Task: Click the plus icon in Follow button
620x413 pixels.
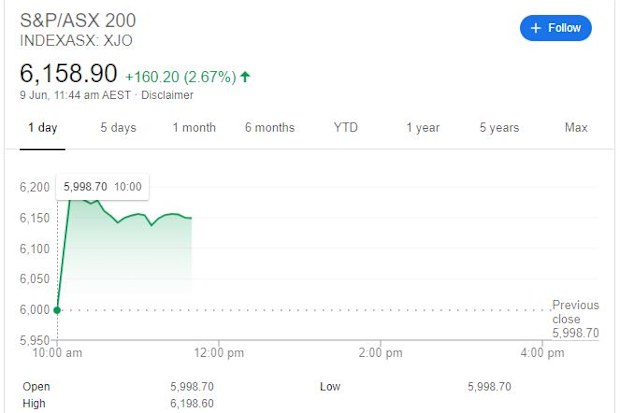Action: coord(535,28)
